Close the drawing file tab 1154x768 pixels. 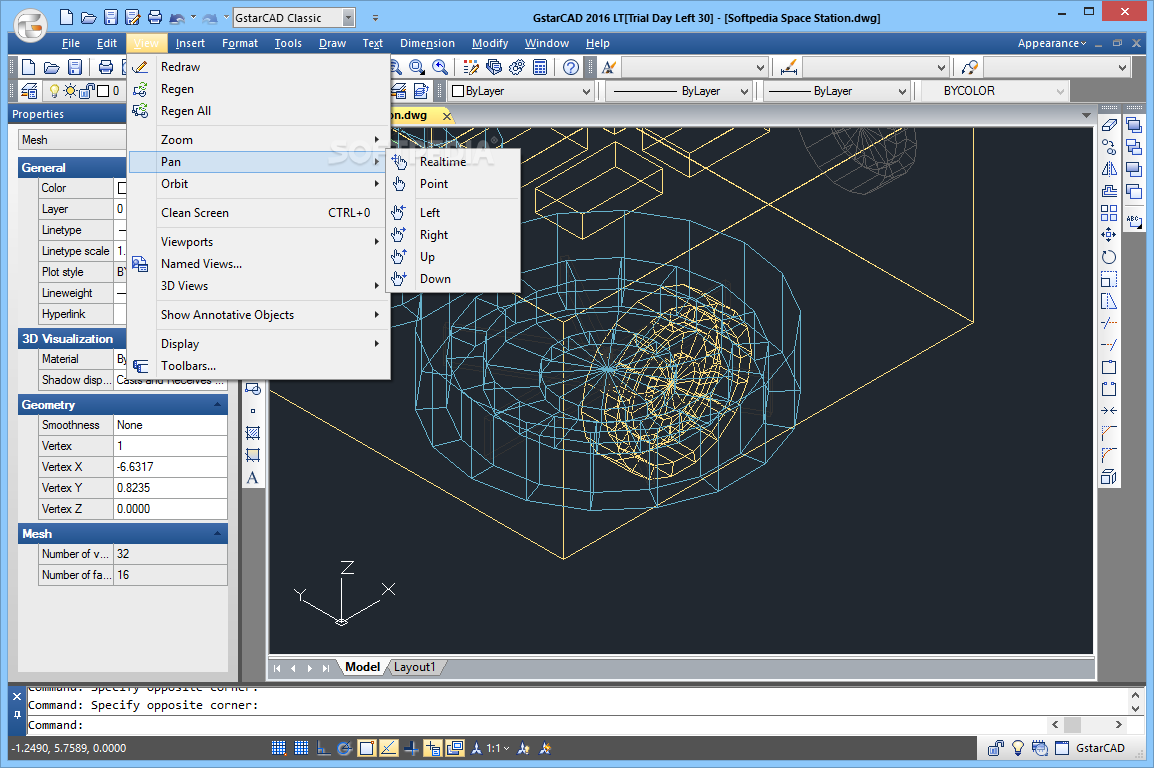click(x=447, y=115)
